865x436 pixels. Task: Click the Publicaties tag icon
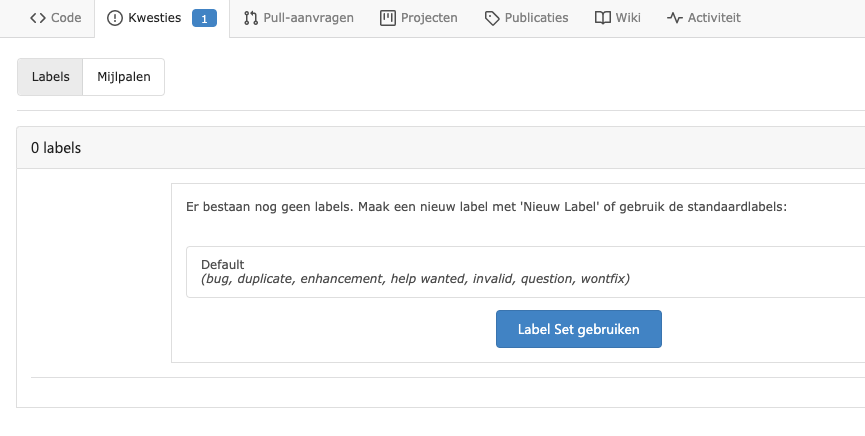pyautogui.click(x=492, y=18)
